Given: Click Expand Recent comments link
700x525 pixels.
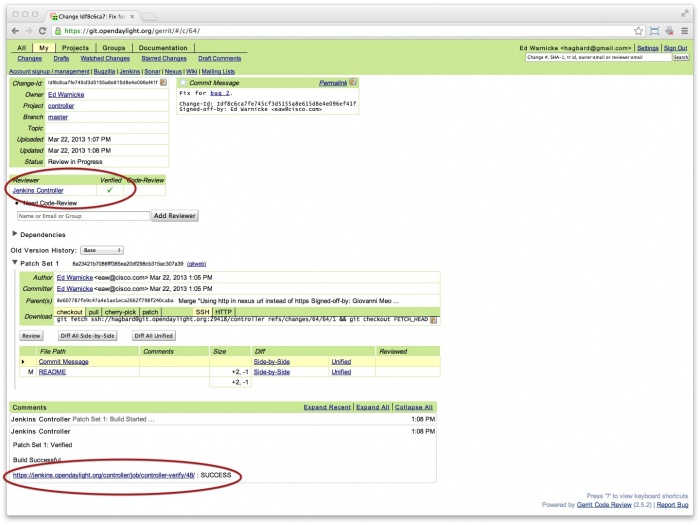Looking at the screenshot, I should (327, 407).
